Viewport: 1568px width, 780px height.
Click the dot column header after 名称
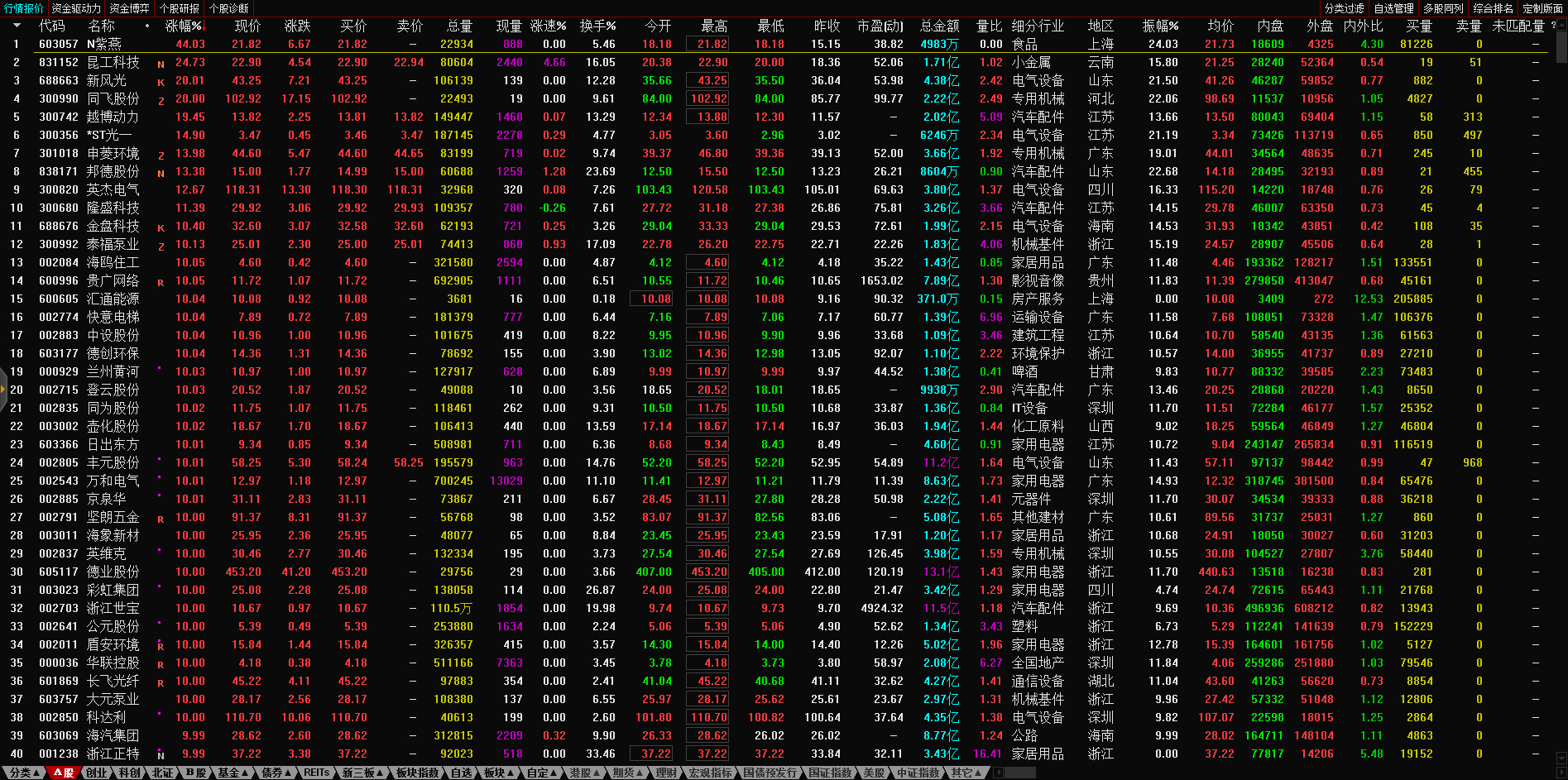(x=147, y=26)
